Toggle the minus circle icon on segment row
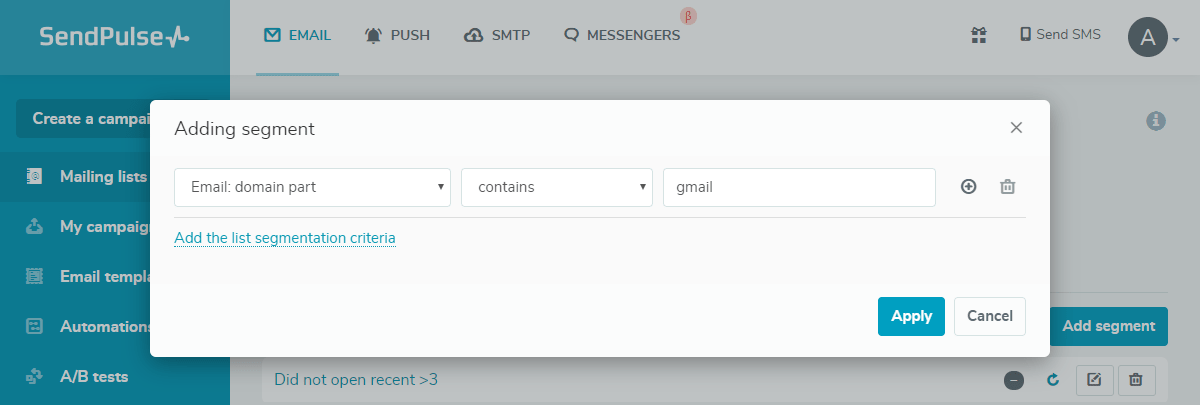 click(x=1014, y=380)
